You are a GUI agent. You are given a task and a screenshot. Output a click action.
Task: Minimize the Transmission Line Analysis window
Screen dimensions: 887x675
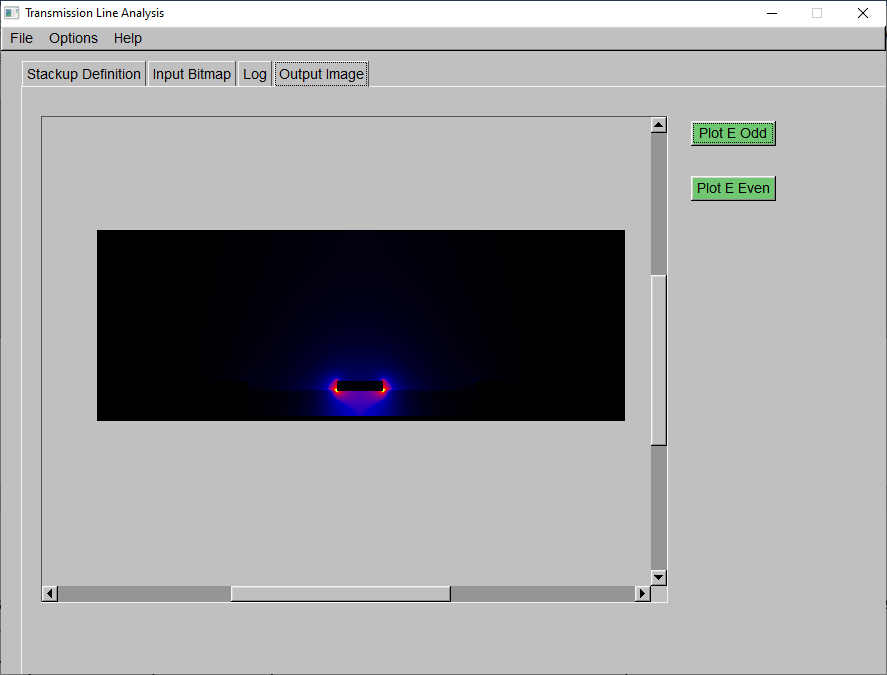point(772,13)
